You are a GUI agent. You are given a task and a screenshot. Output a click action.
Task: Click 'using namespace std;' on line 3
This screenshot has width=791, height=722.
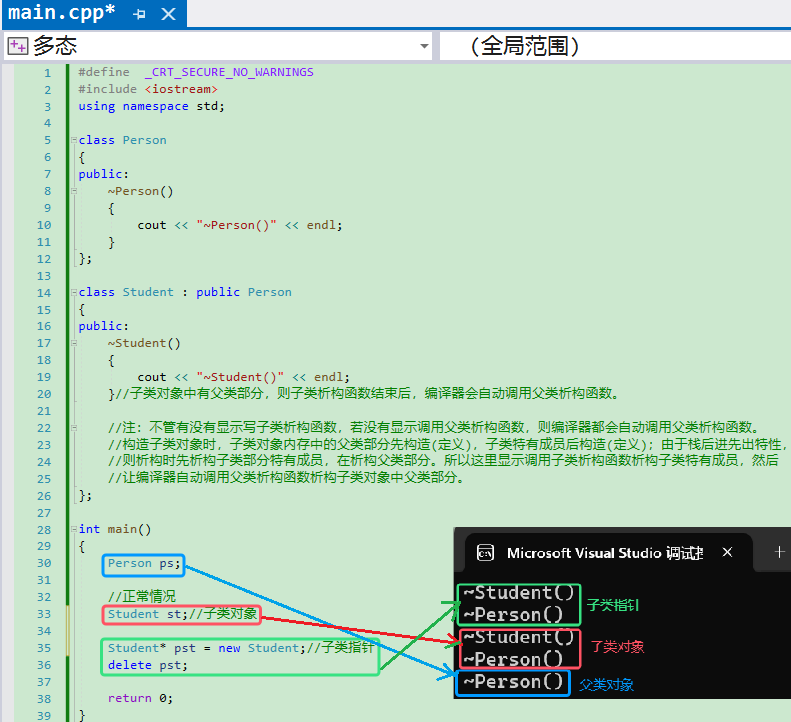pos(151,106)
